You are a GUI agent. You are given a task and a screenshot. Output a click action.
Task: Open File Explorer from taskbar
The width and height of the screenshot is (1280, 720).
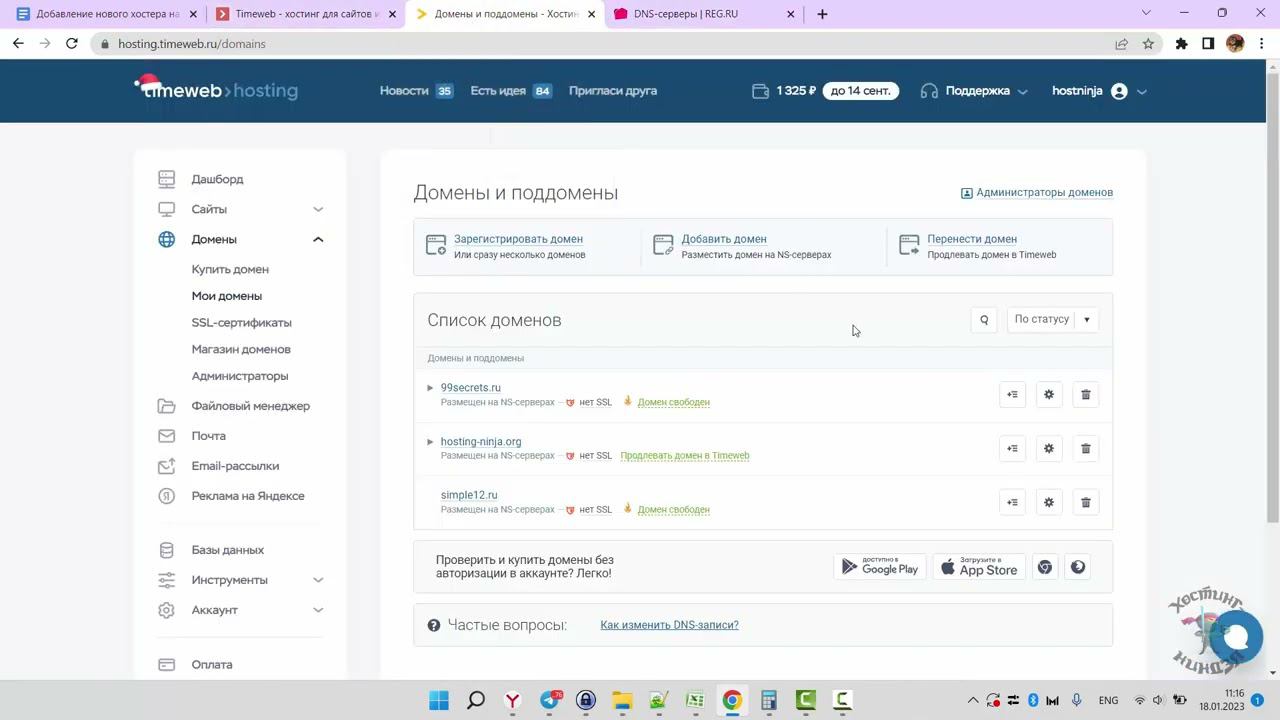(x=622, y=701)
